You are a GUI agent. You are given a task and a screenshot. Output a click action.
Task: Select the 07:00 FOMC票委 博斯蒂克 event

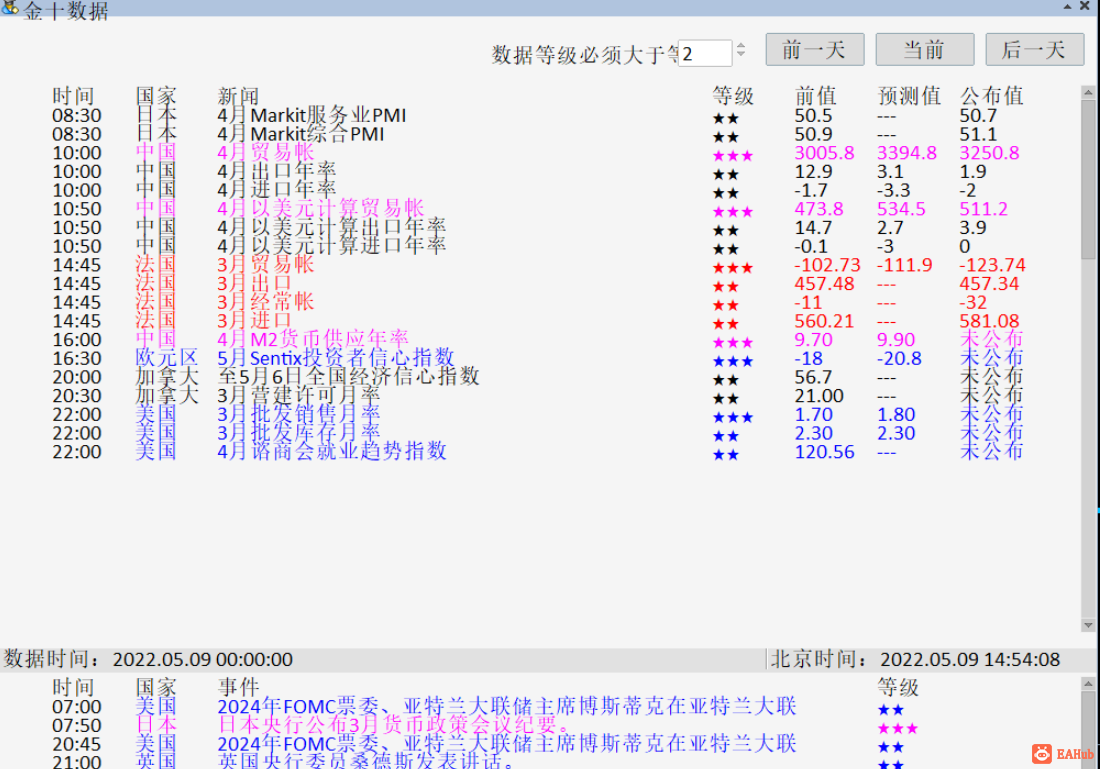[x=485, y=706]
